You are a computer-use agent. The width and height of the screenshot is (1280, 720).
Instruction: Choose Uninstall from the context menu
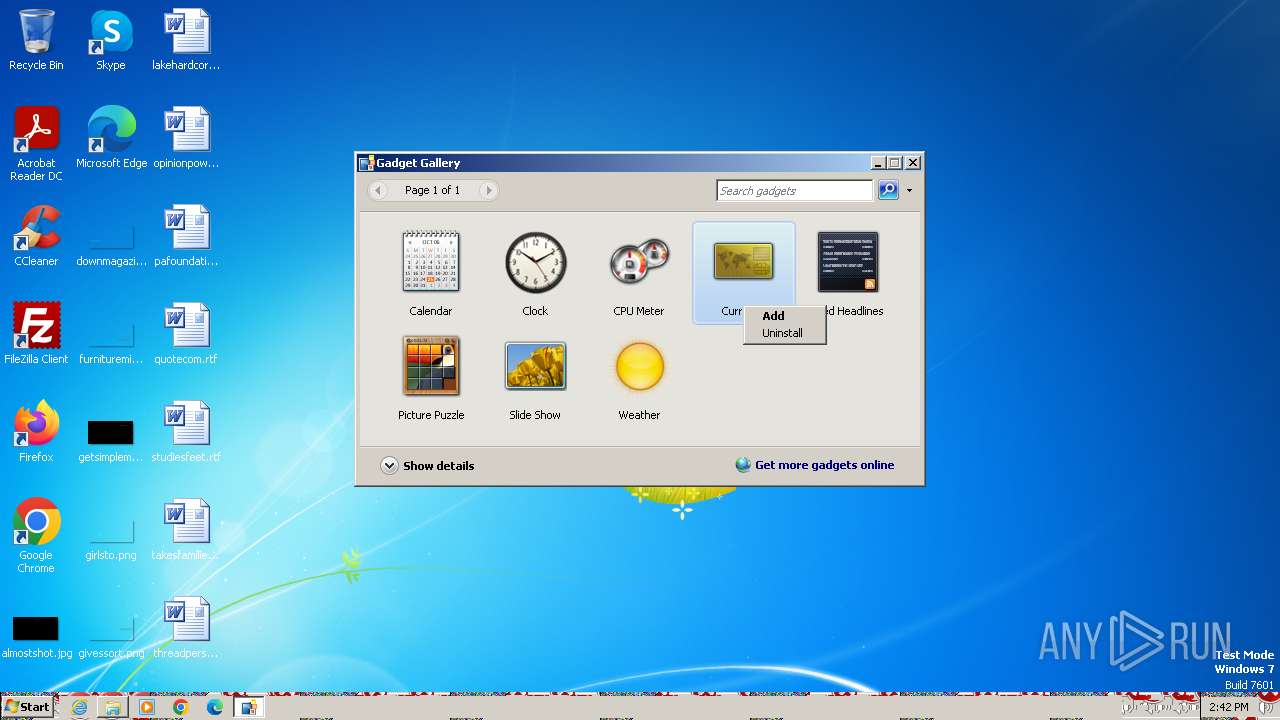(x=784, y=333)
